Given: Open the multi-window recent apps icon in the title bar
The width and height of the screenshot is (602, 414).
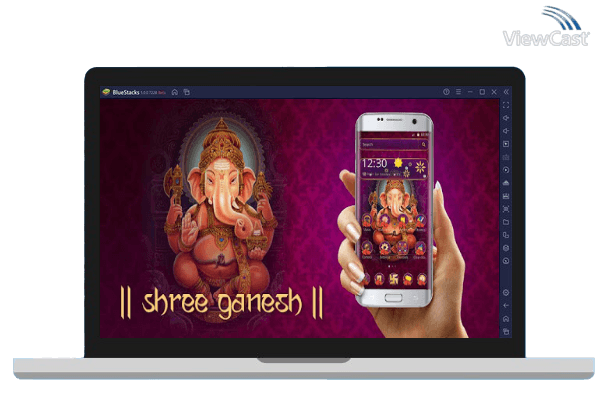Looking at the screenshot, I should (187, 92).
